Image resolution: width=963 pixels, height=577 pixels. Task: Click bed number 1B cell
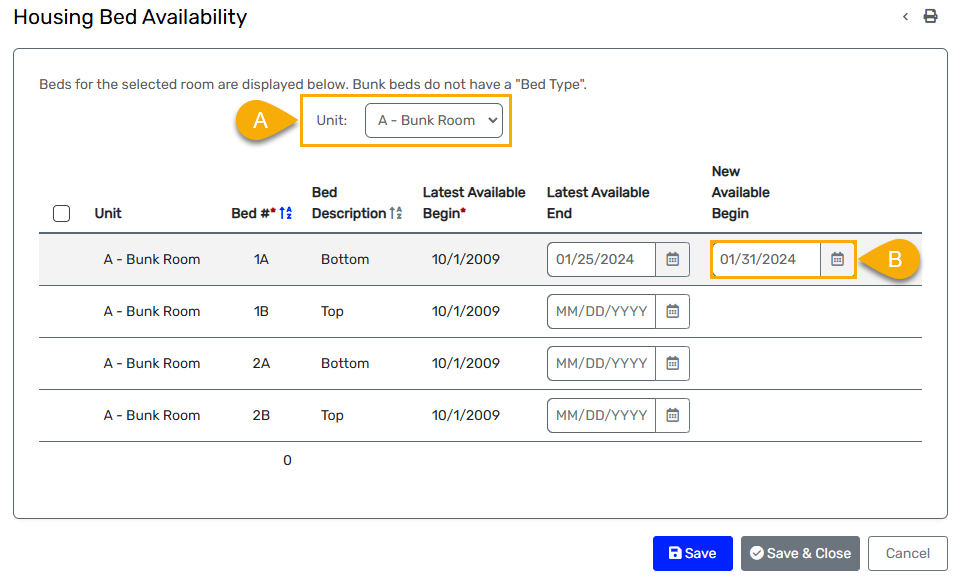pos(261,312)
